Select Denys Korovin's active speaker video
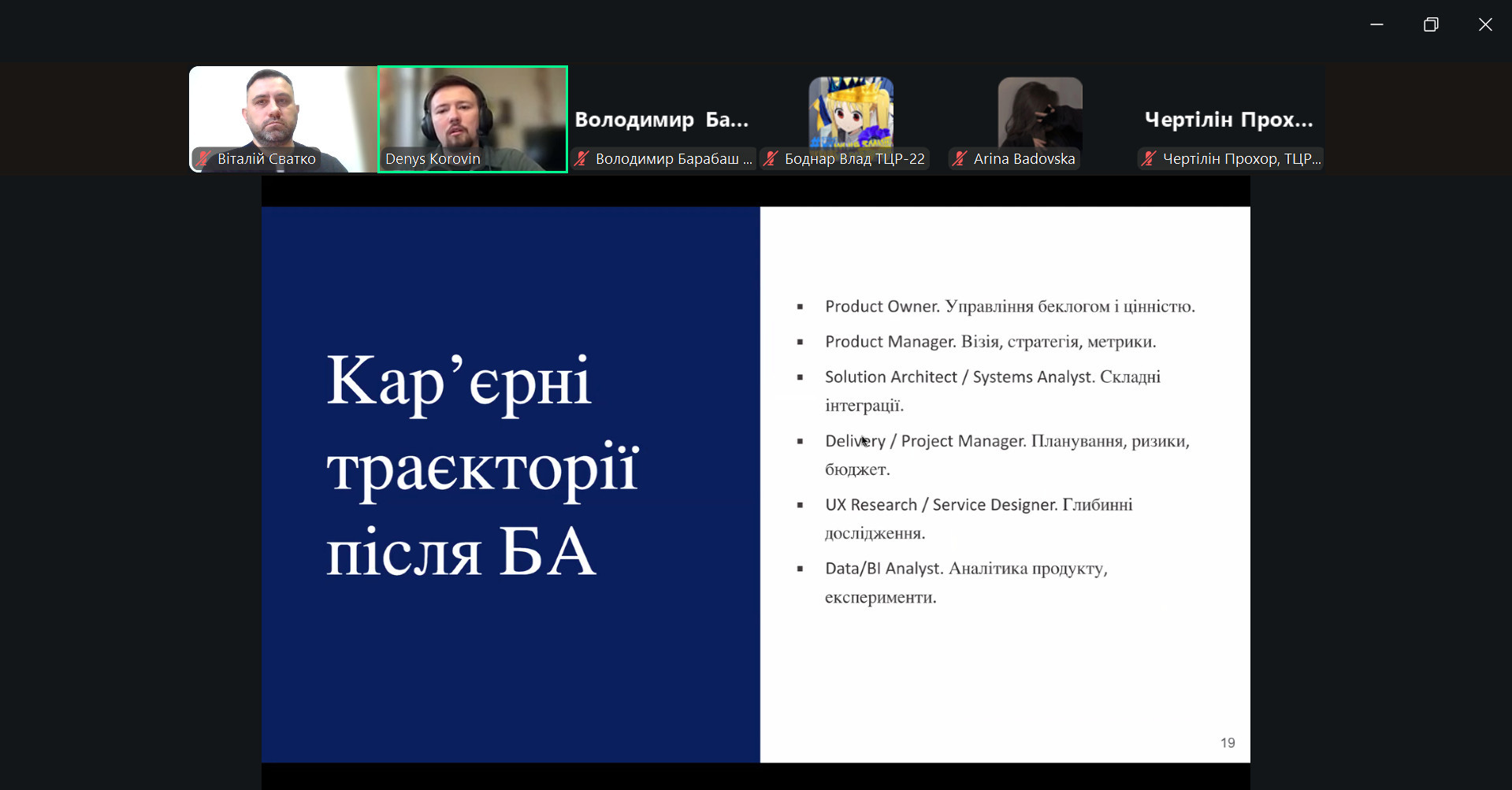 [x=472, y=110]
